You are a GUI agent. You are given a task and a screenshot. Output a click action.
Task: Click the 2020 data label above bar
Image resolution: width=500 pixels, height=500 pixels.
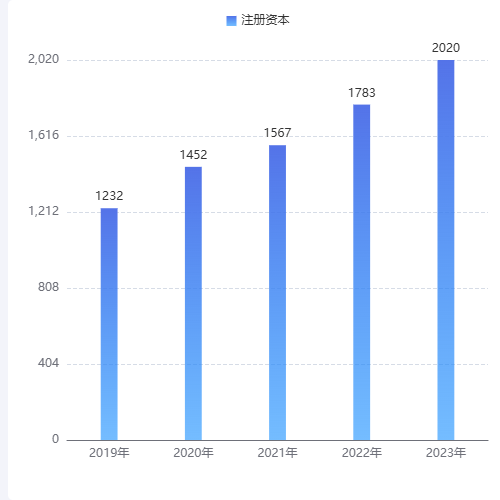point(446,48)
